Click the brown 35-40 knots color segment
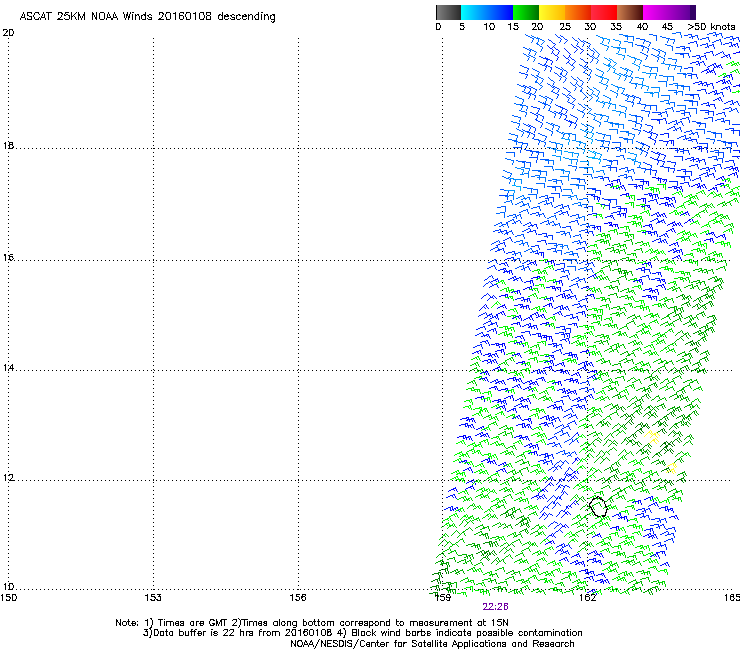The width and height of the screenshot is (740, 650). point(630,12)
